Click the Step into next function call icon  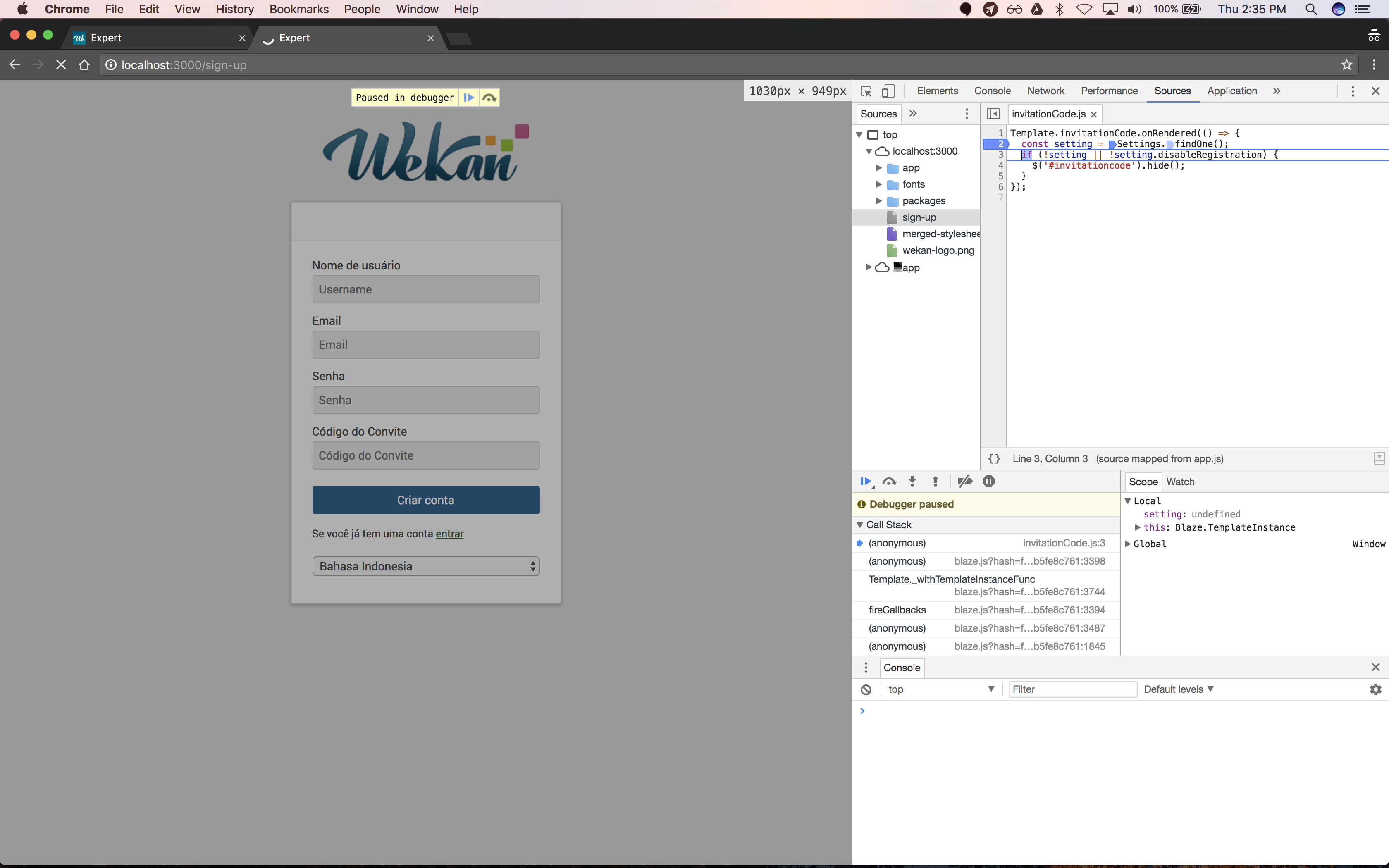point(913,481)
